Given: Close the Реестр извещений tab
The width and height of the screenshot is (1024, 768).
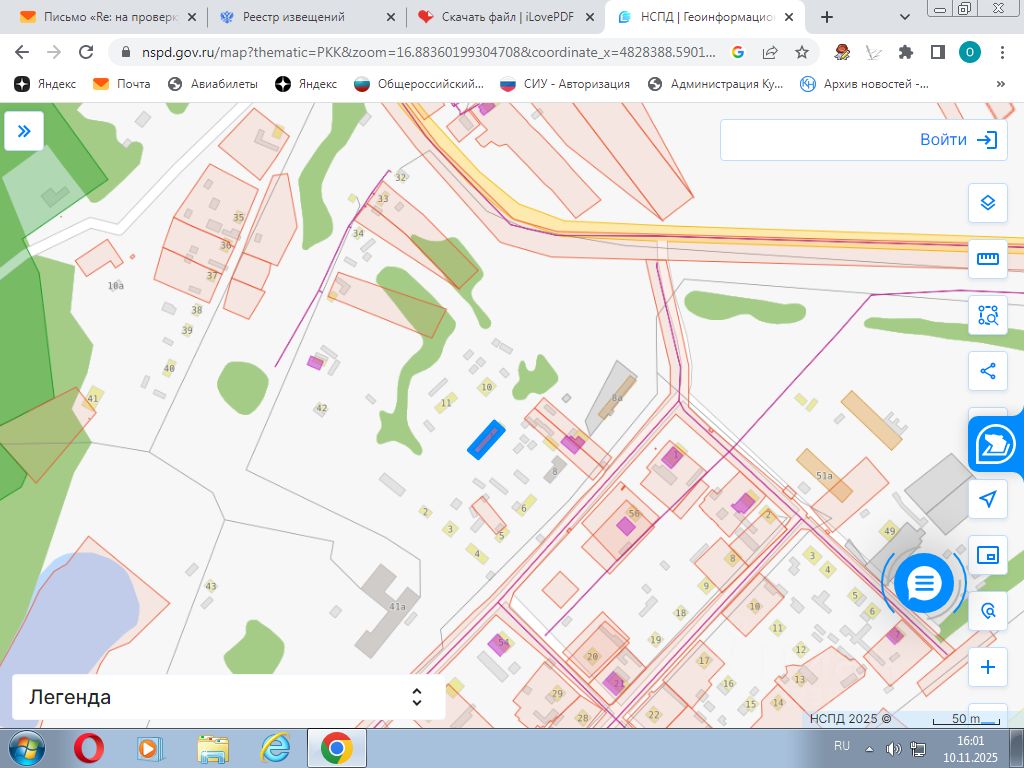Looking at the screenshot, I should pos(391,18).
